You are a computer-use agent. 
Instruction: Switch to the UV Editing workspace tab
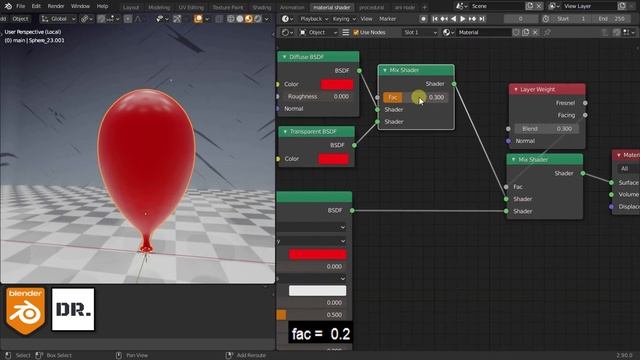[191, 7]
